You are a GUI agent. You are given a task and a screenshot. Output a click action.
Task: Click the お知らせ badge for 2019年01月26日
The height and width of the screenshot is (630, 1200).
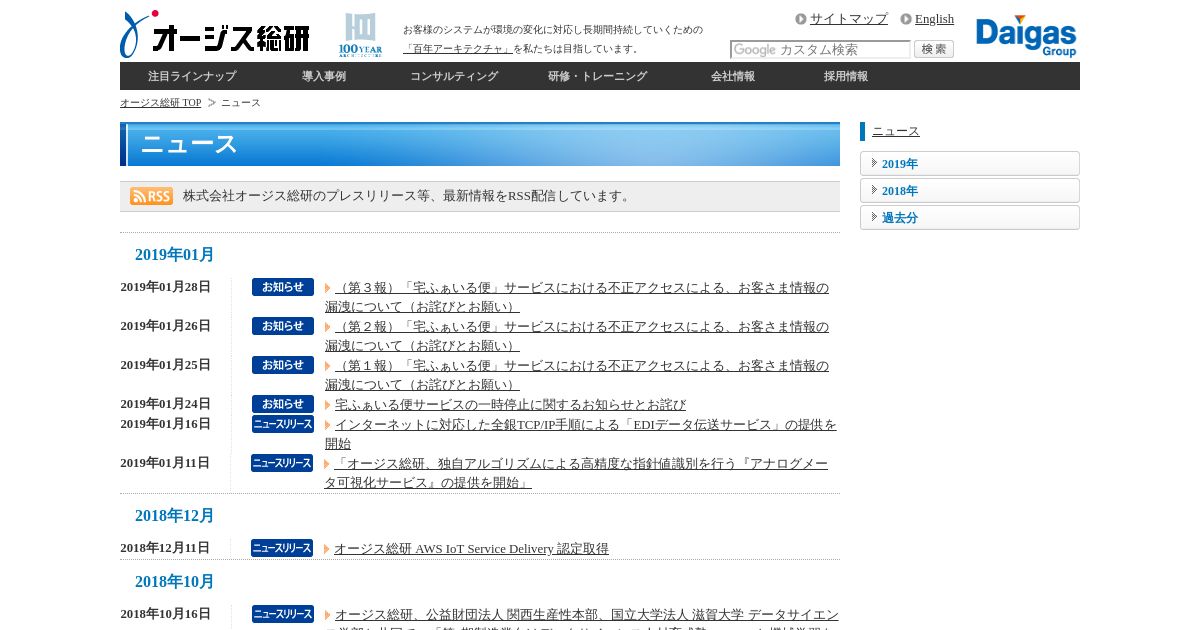(283, 326)
